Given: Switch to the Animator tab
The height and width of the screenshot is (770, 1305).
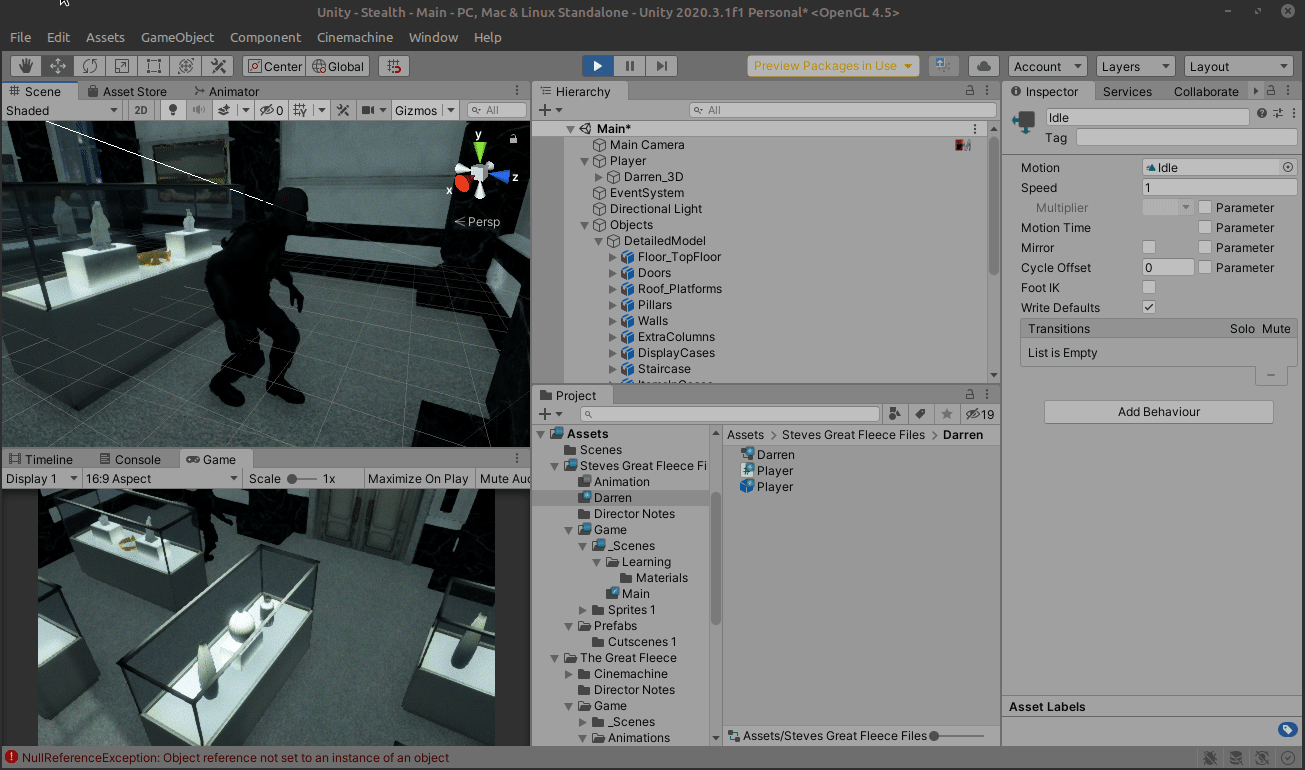Looking at the screenshot, I should tap(225, 91).
